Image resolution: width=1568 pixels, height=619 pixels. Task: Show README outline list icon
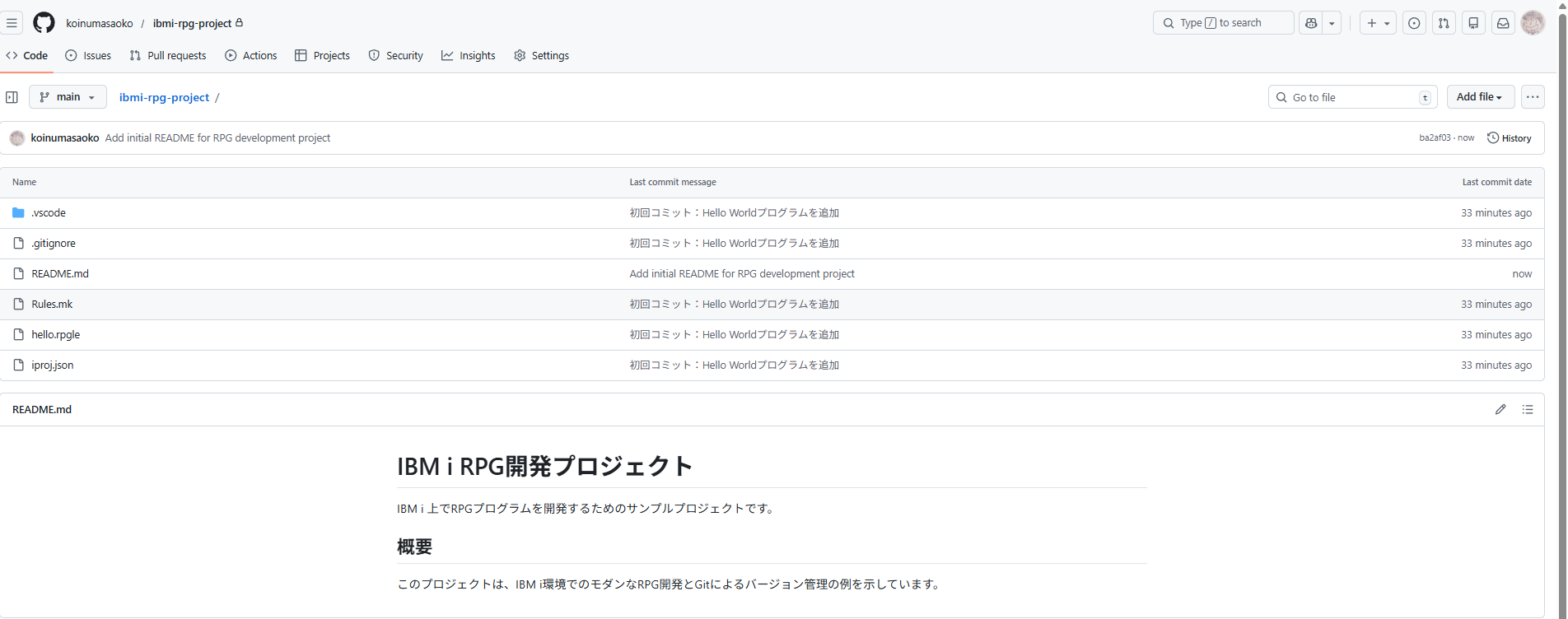pos(1528,409)
